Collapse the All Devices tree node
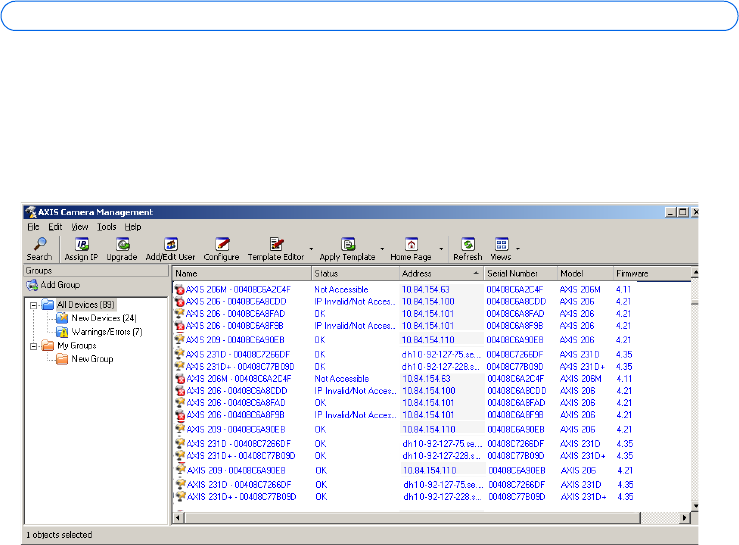The image size is (739, 545). (x=33, y=305)
